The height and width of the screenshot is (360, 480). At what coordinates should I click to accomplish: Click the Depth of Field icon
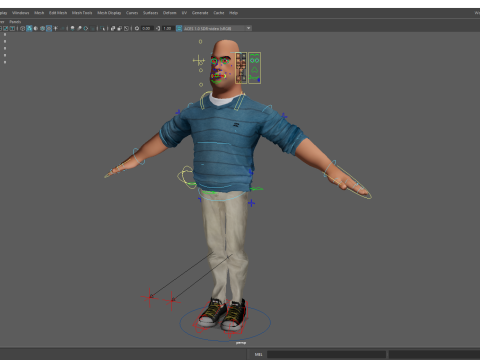(x=92, y=28)
